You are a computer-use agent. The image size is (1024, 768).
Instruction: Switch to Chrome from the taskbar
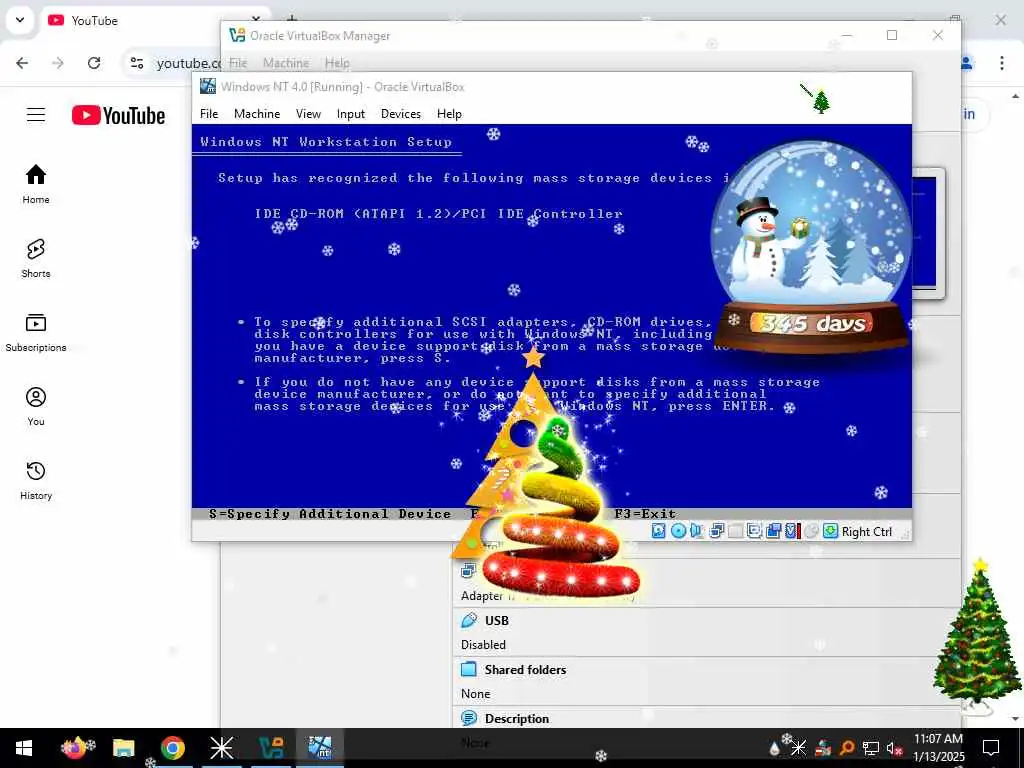coord(172,748)
